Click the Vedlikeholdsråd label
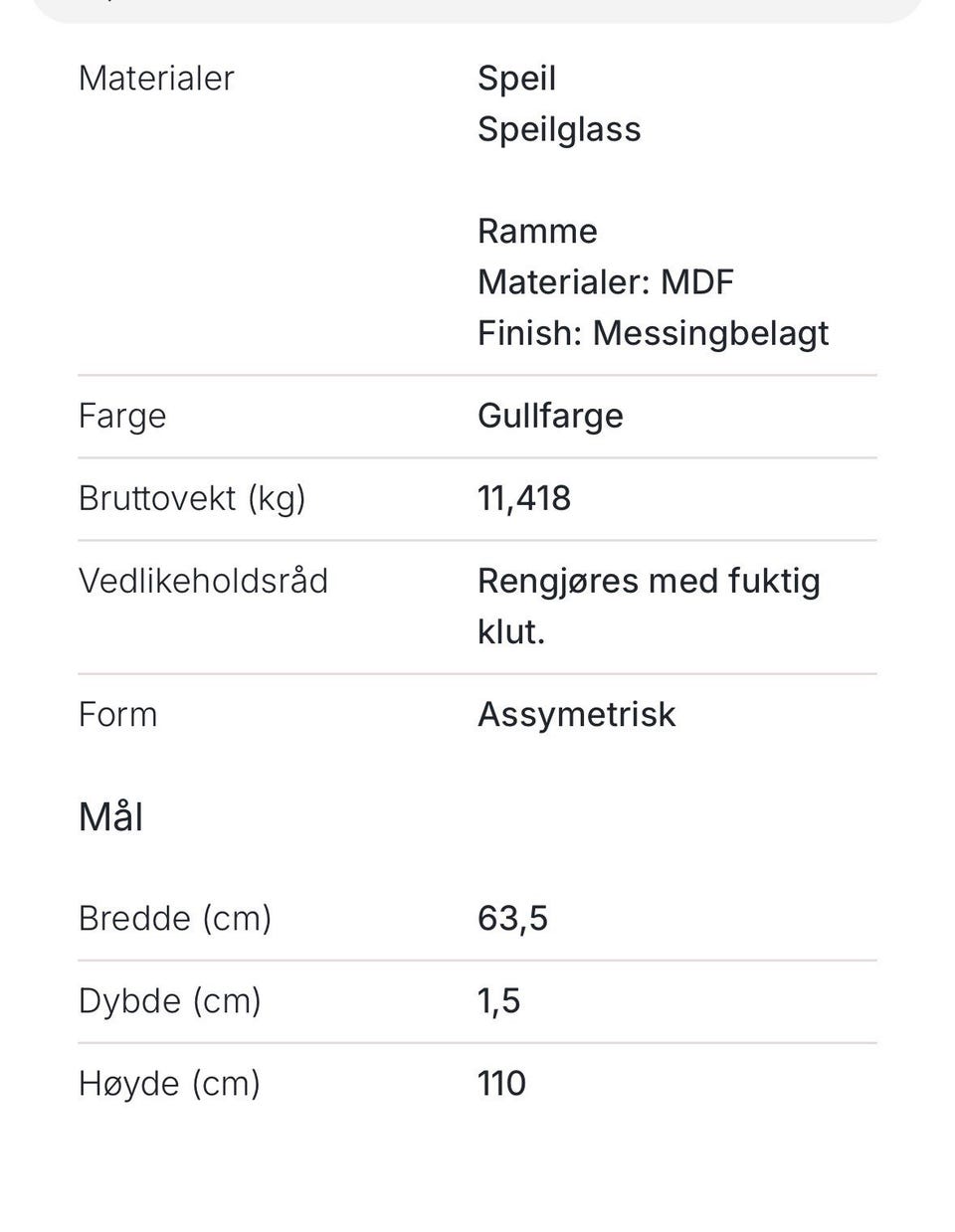 (203, 581)
